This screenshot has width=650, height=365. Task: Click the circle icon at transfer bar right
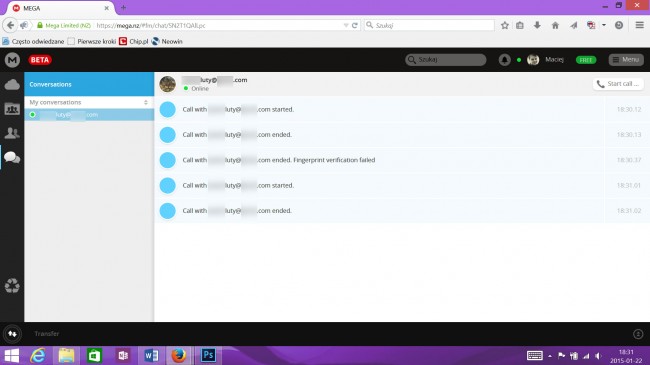point(638,334)
